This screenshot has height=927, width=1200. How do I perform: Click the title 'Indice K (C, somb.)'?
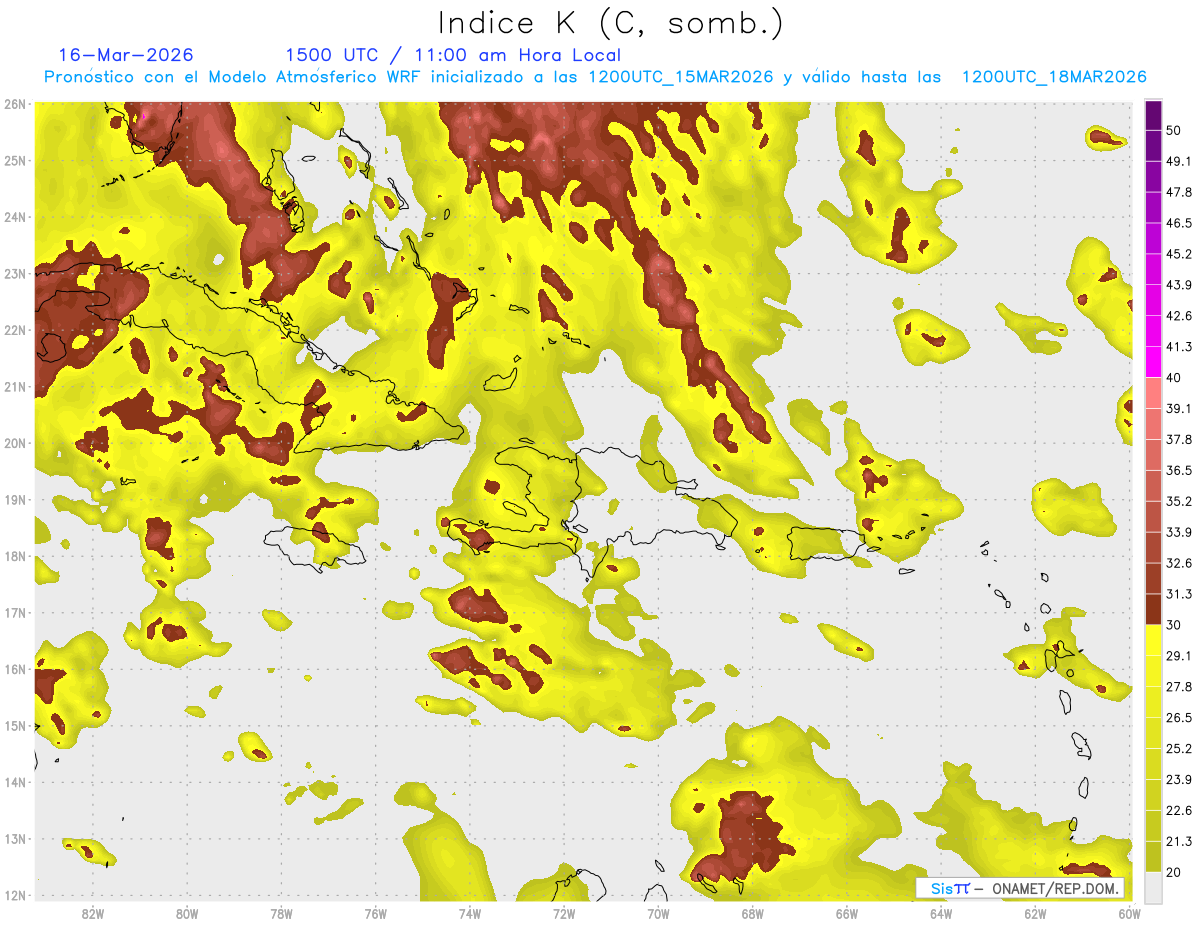pos(610,23)
